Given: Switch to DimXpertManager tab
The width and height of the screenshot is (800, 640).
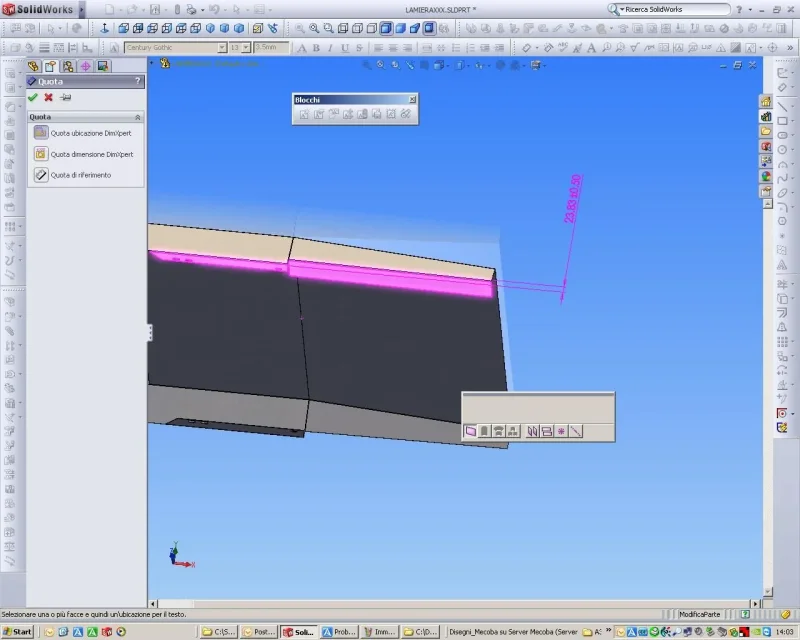Looking at the screenshot, I should [85, 66].
